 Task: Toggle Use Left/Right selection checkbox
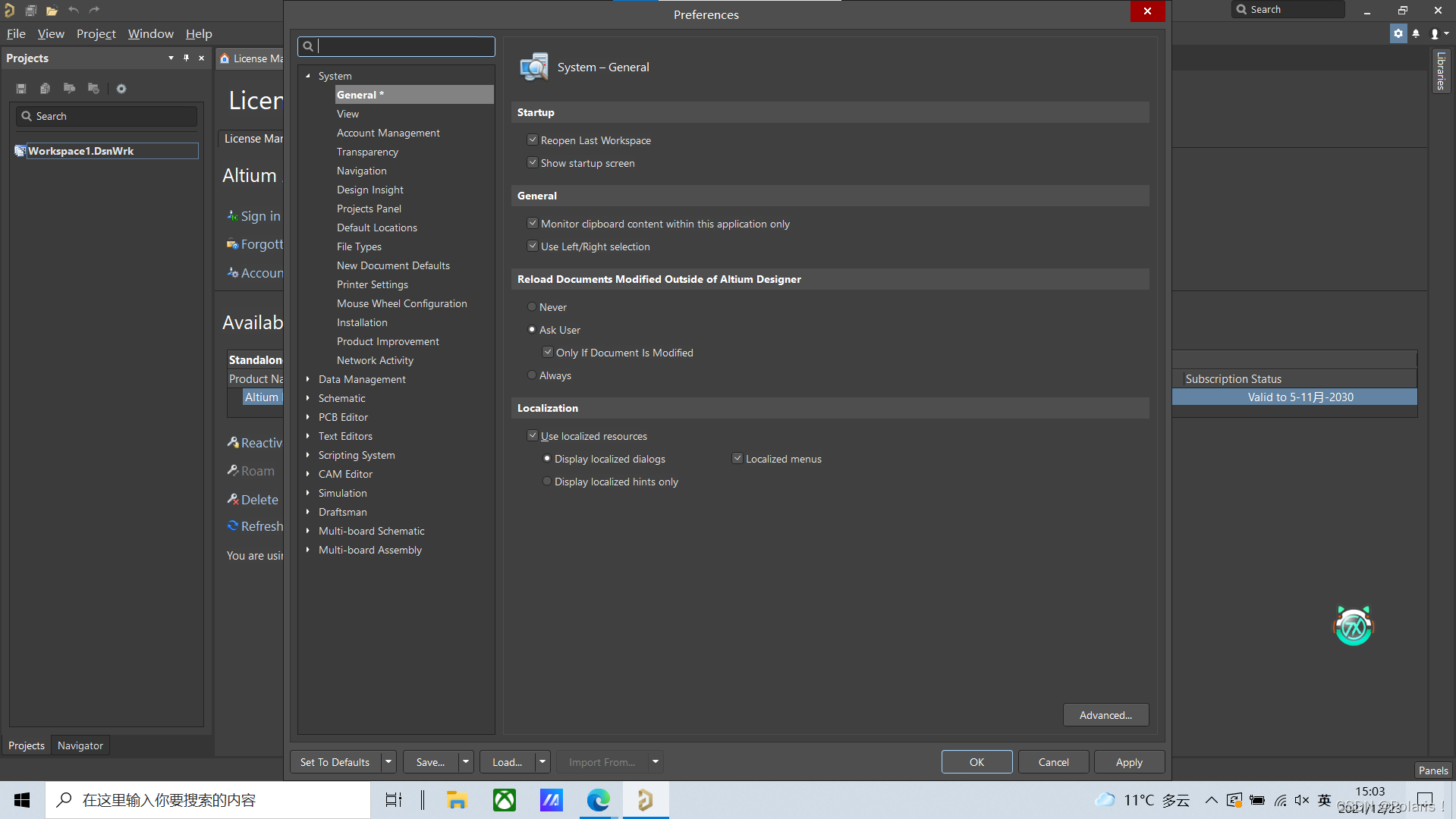(x=533, y=246)
